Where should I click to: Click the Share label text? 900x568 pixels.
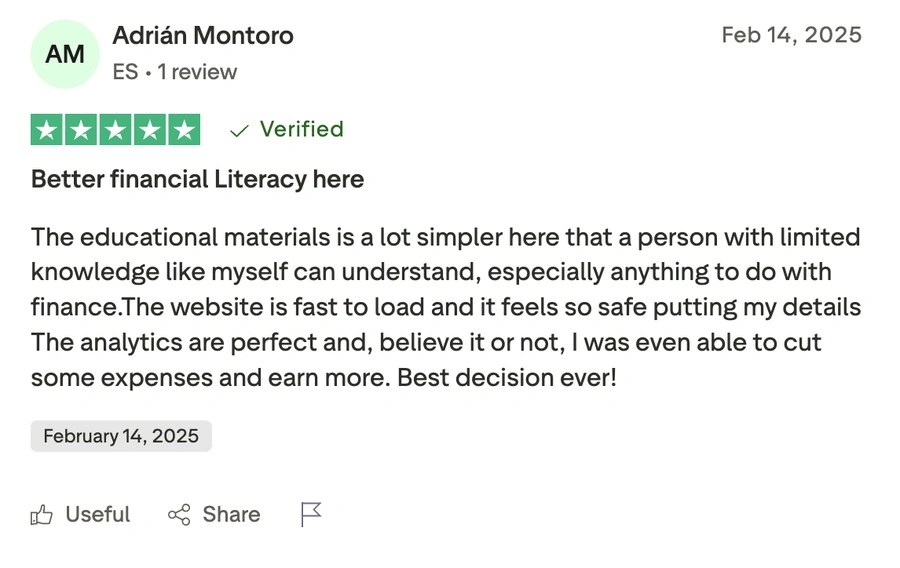pos(231,515)
